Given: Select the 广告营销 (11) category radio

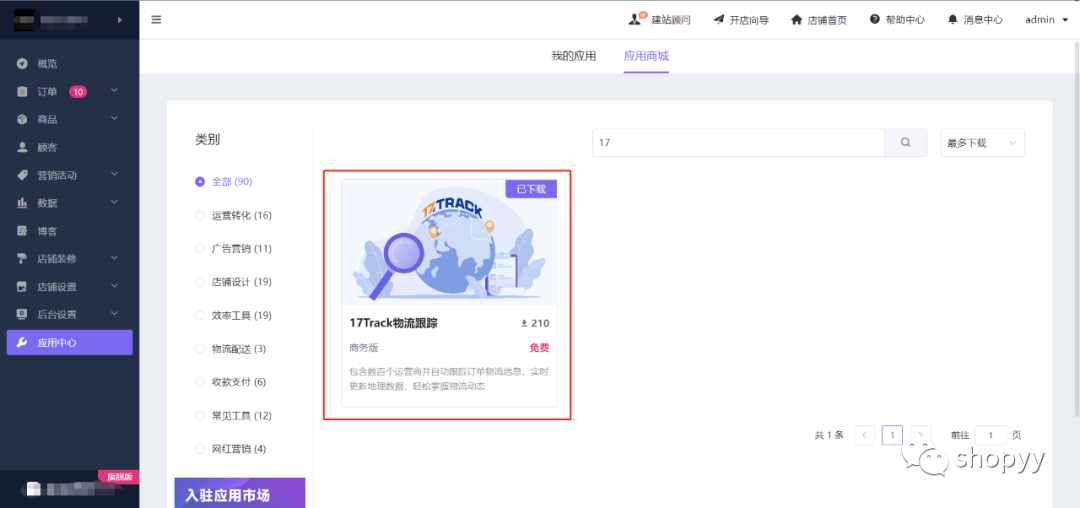Looking at the screenshot, I should coord(200,248).
